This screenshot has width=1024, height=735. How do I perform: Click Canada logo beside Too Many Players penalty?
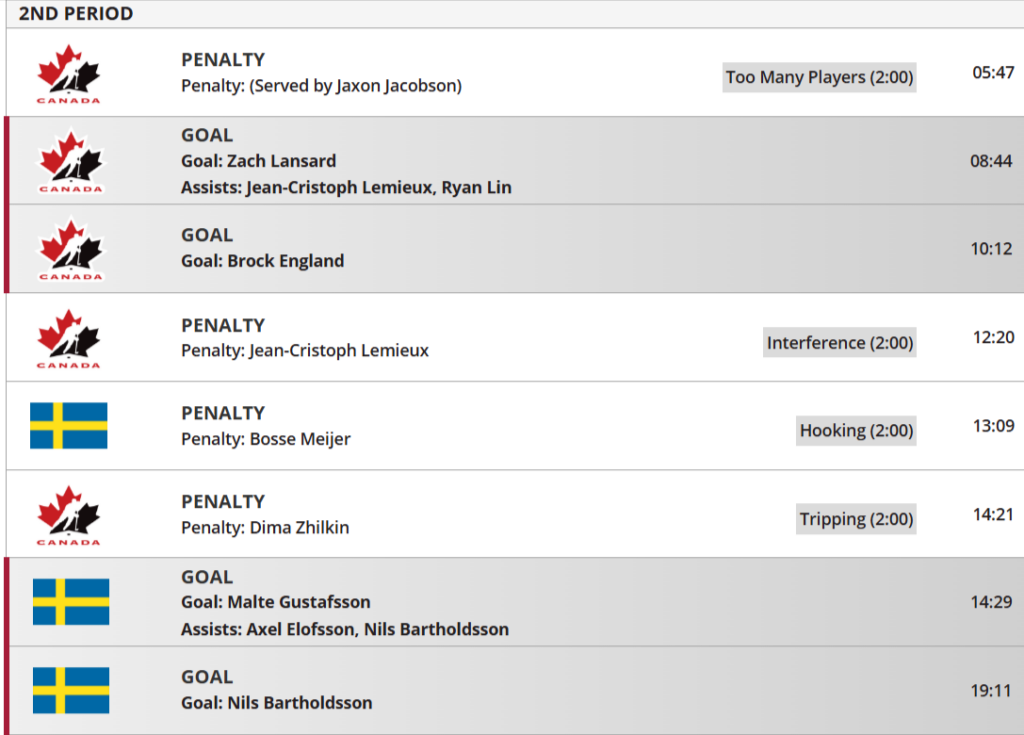click(x=69, y=73)
